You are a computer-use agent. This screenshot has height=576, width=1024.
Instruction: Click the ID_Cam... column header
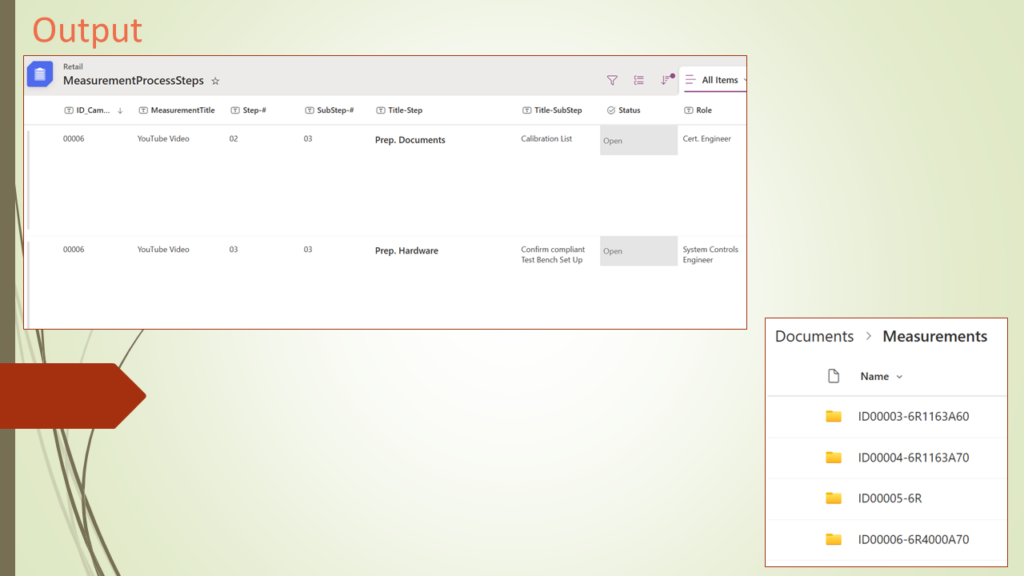pos(87,110)
